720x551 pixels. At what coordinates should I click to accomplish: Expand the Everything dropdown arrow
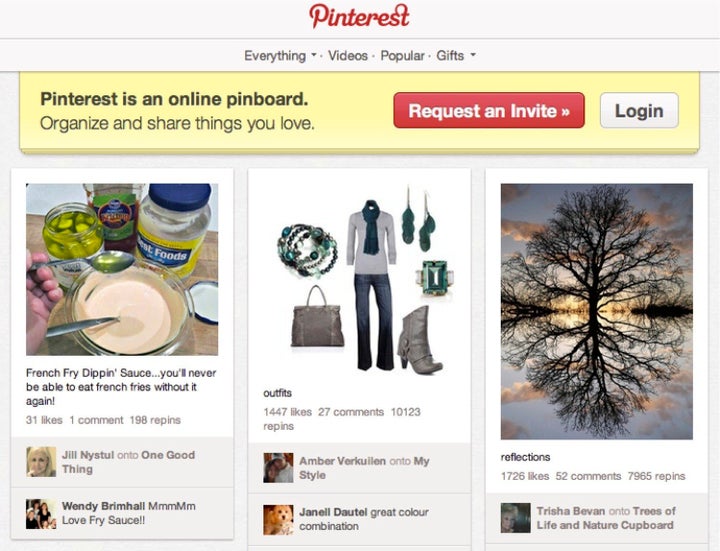click(314, 55)
